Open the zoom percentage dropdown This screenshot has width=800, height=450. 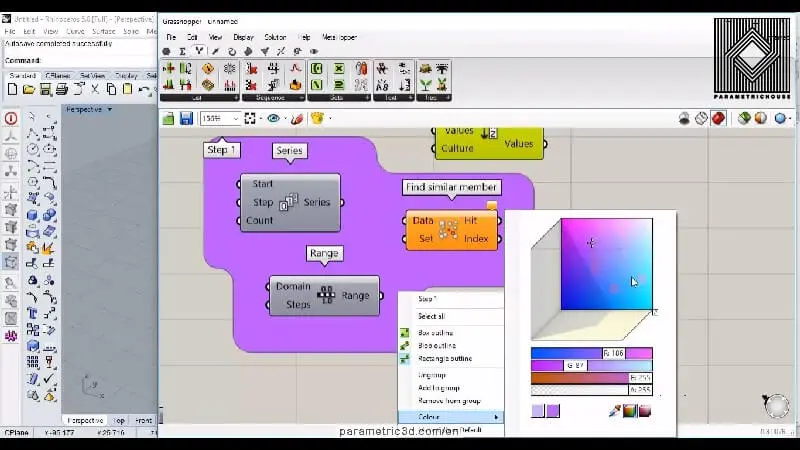[x=236, y=118]
